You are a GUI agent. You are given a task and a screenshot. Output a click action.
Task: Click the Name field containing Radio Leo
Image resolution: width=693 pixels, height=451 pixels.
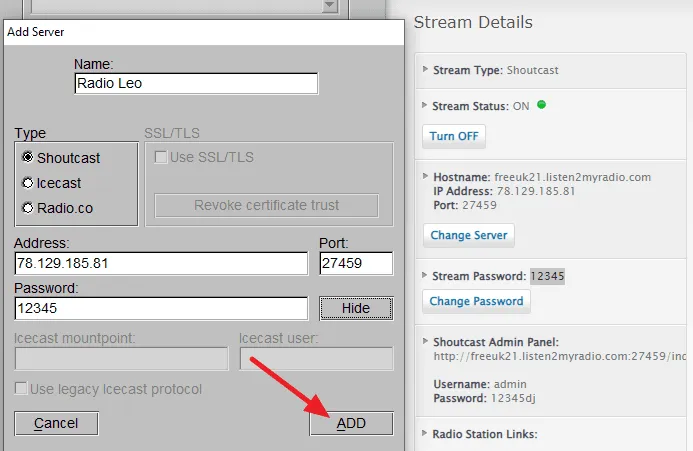[x=196, y=83]
